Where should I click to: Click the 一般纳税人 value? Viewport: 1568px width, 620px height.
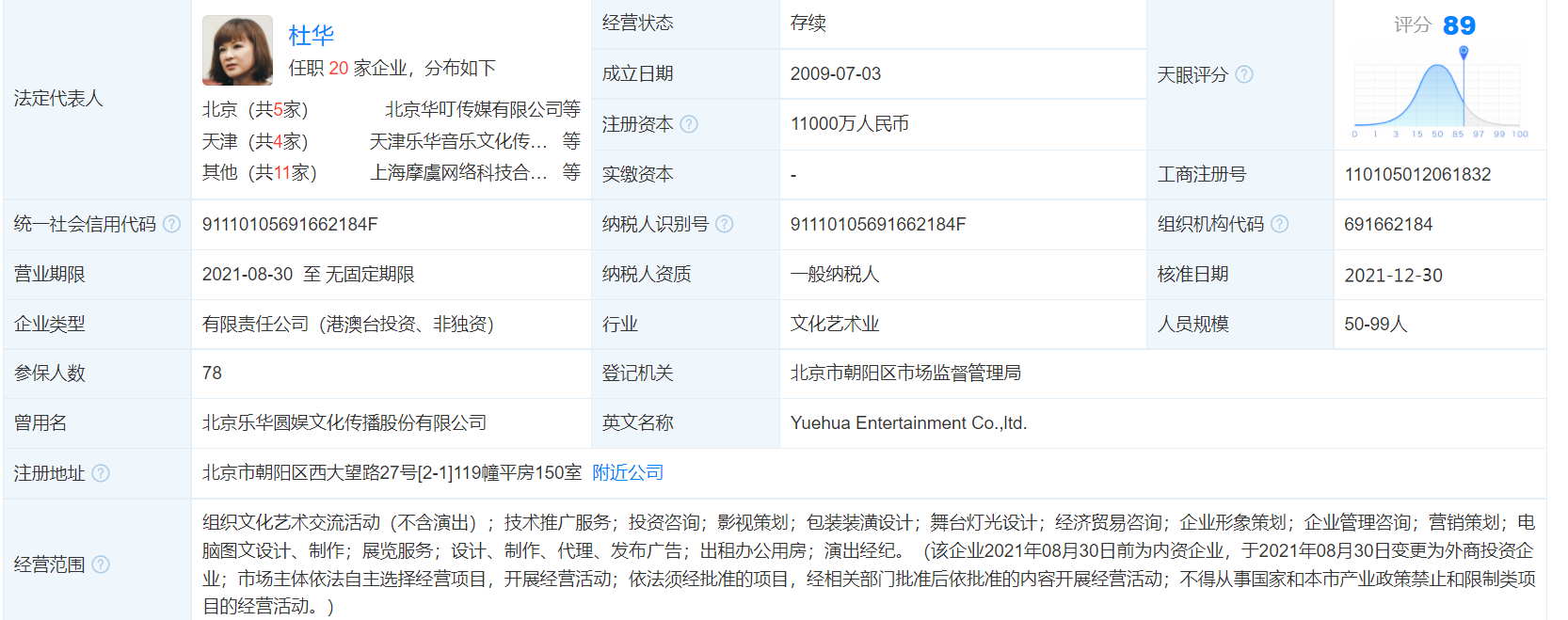(835, 274)
